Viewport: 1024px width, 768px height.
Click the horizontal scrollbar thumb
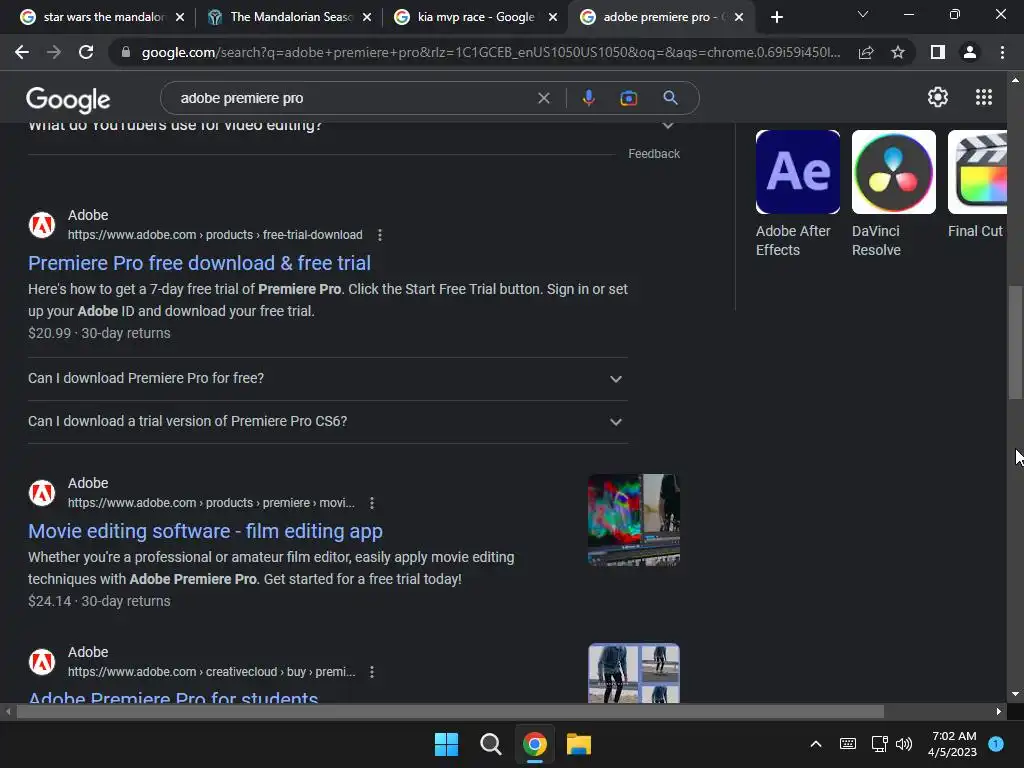click(450, 711)
